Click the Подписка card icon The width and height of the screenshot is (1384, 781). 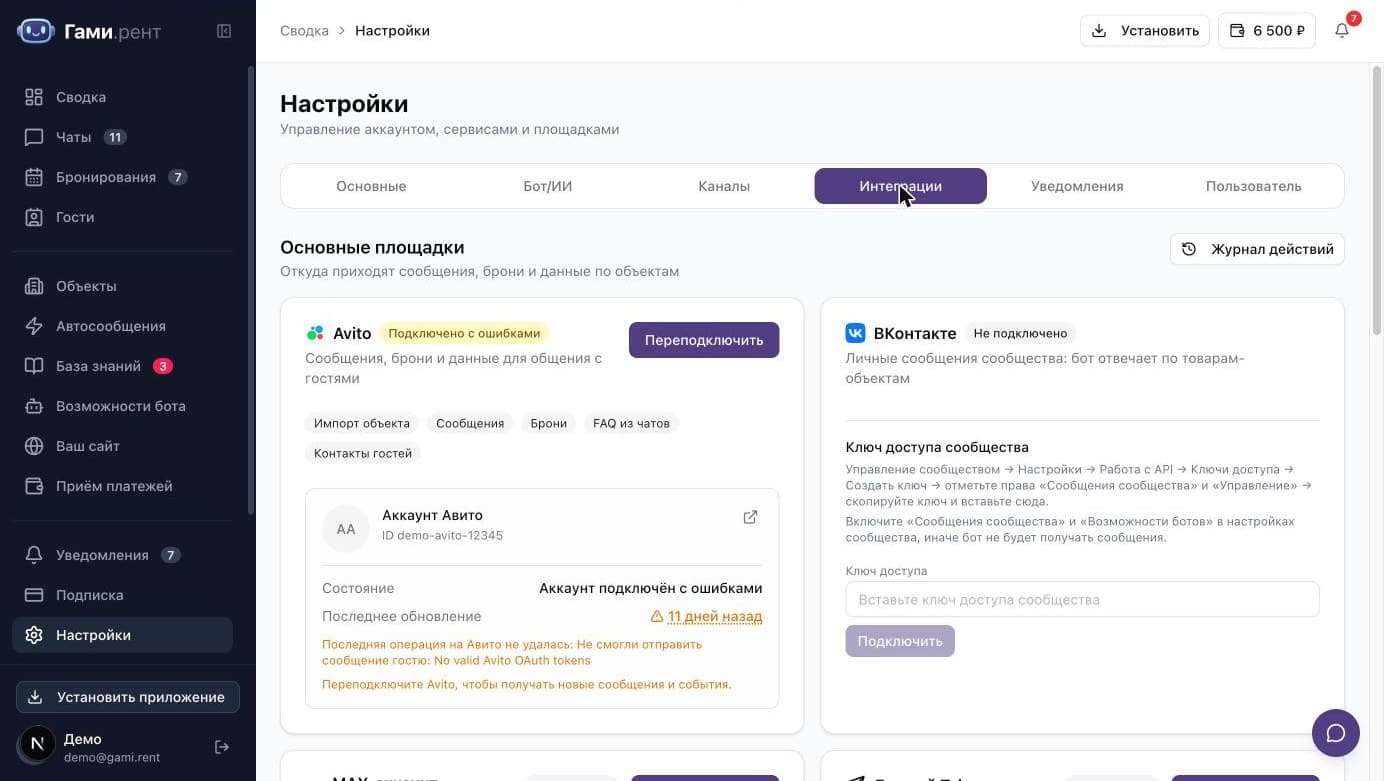(x=34, y=595)
